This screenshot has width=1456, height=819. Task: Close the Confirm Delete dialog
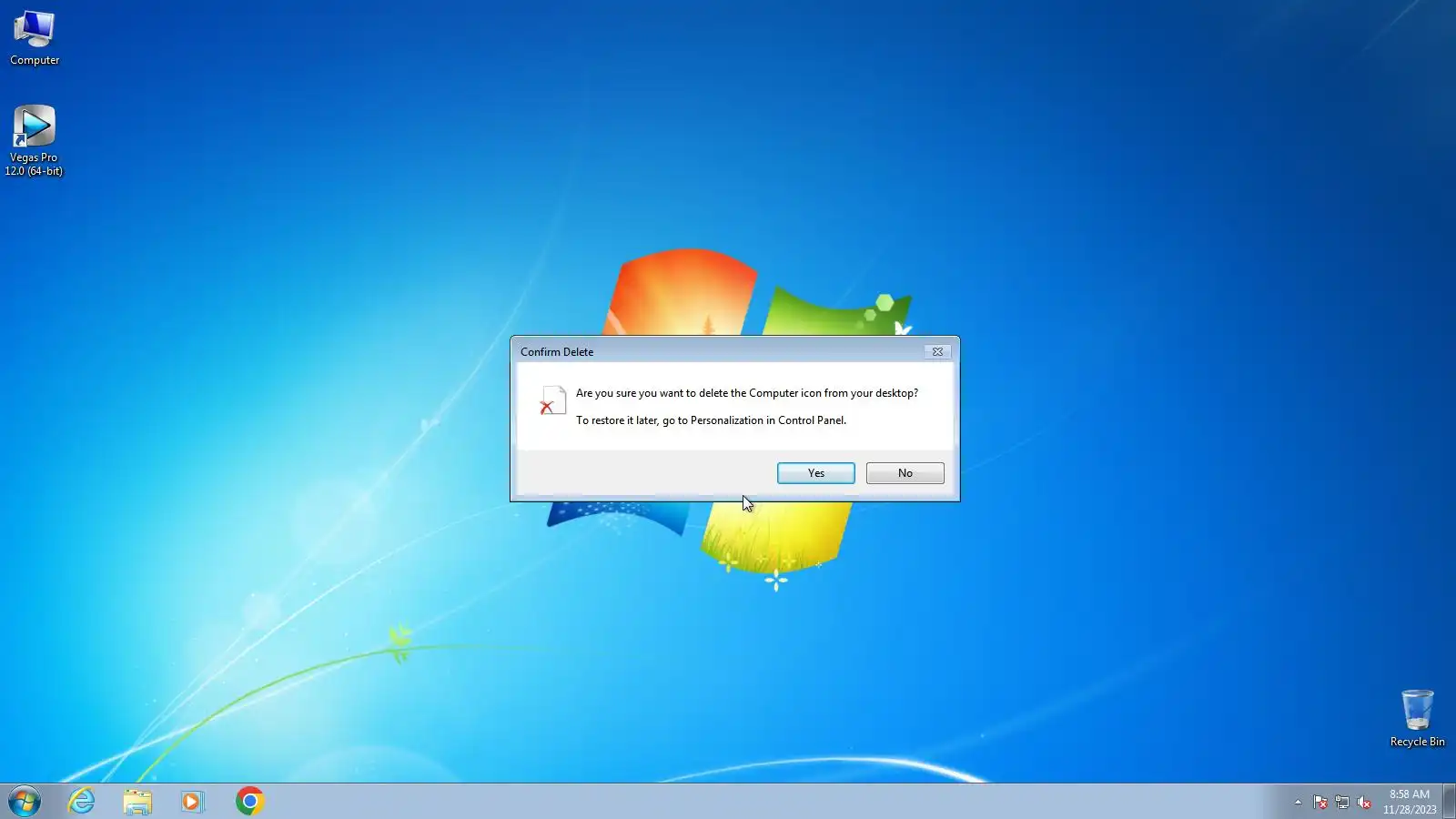(x=937, y=351)
